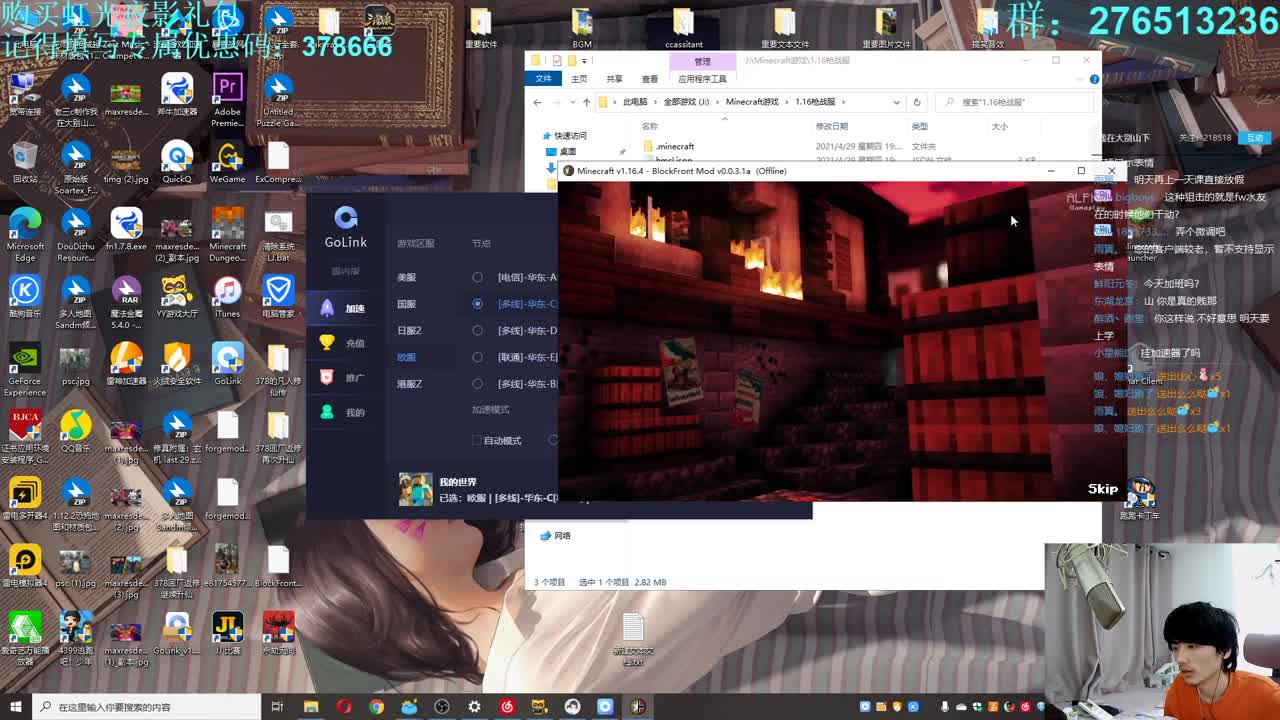Open GoLink desktop shortcut icon

pos(227,364)
